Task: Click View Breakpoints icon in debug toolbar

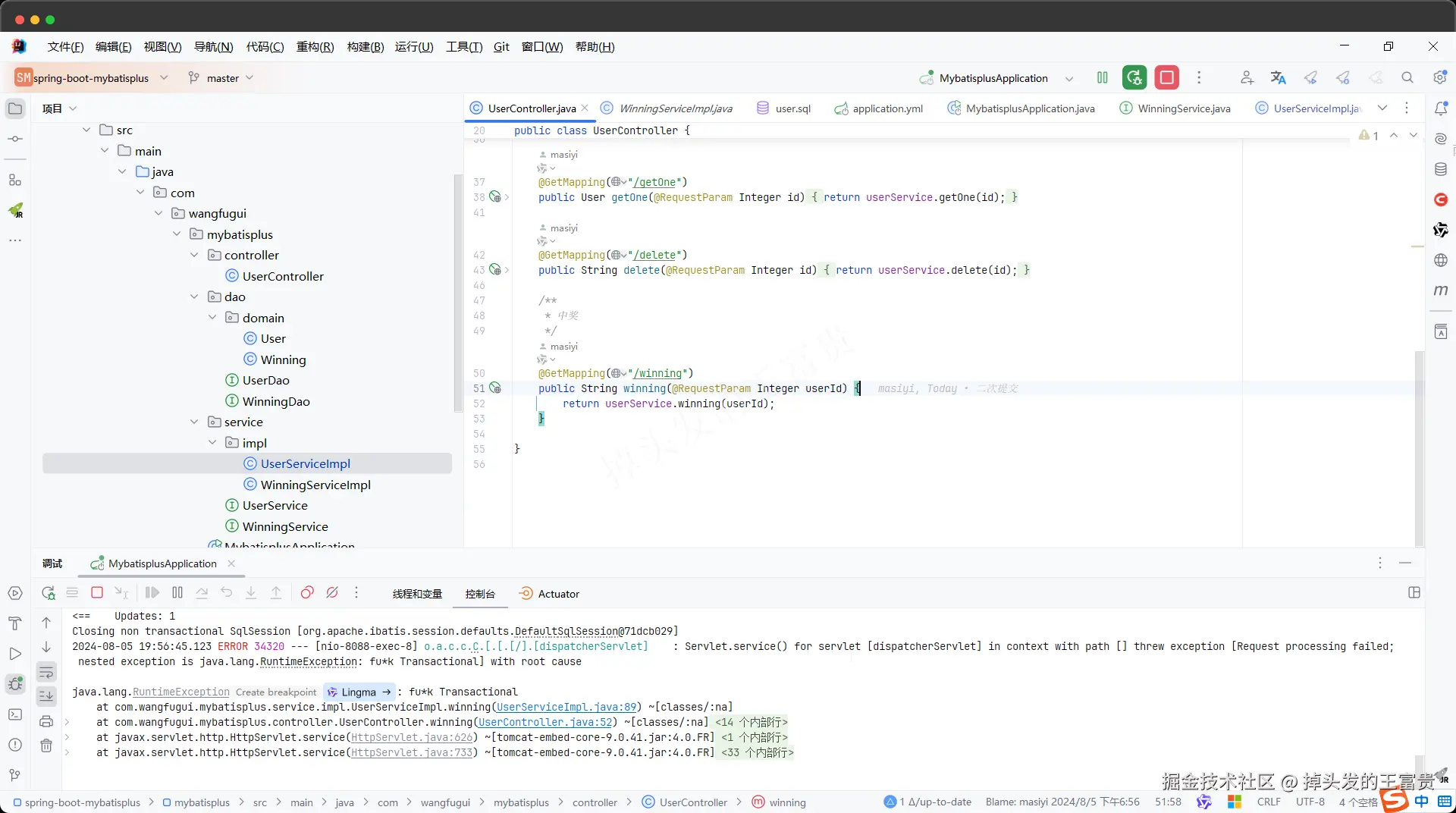Action: pos(307,593)
